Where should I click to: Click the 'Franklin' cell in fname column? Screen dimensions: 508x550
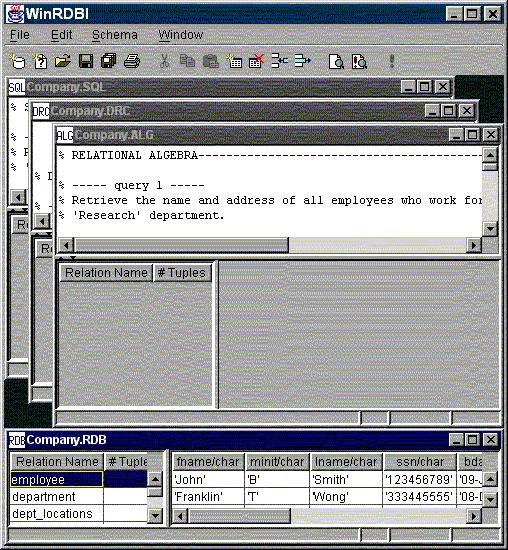coord(208,497)
